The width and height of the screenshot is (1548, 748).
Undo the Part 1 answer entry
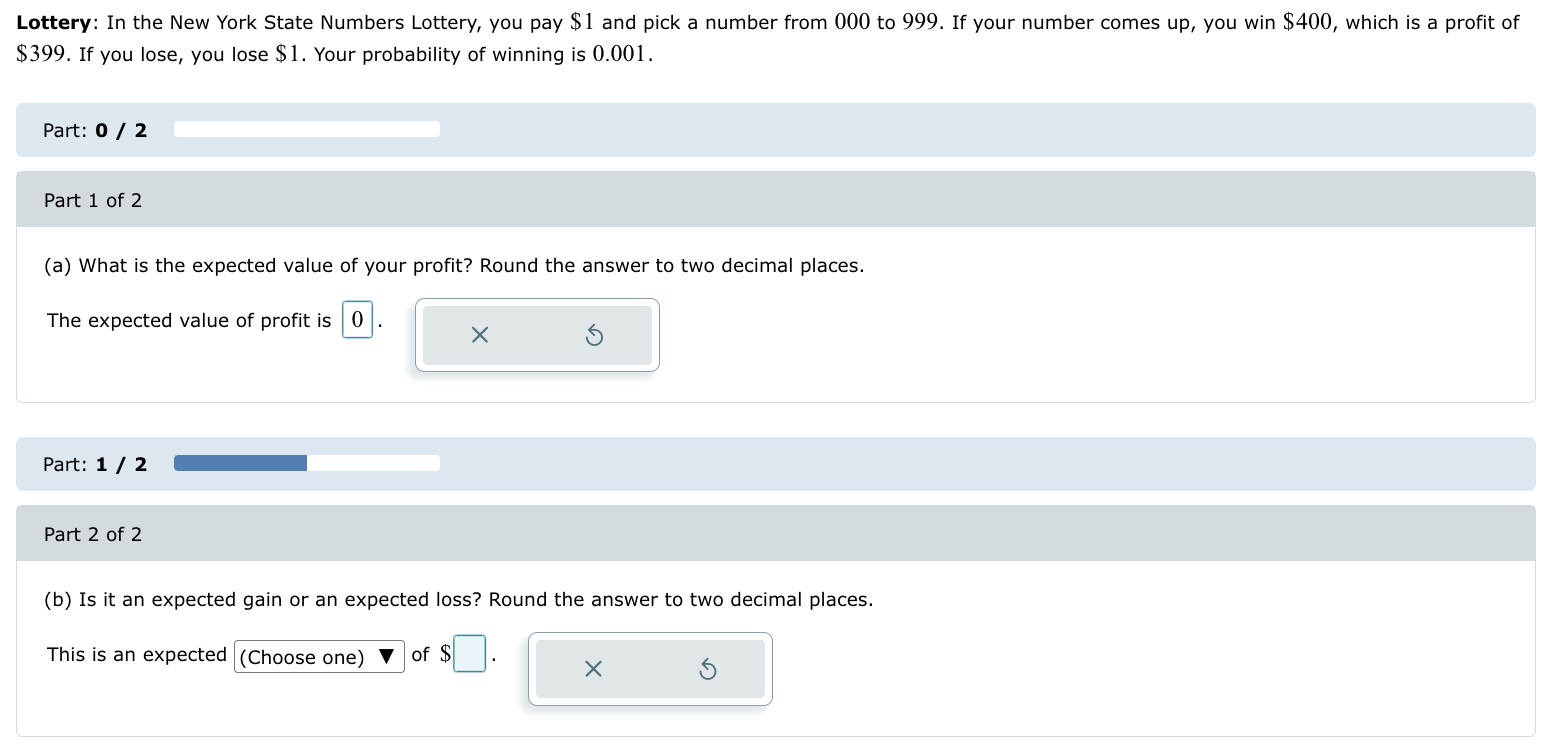pyautogui.click(x=594, y=335)
